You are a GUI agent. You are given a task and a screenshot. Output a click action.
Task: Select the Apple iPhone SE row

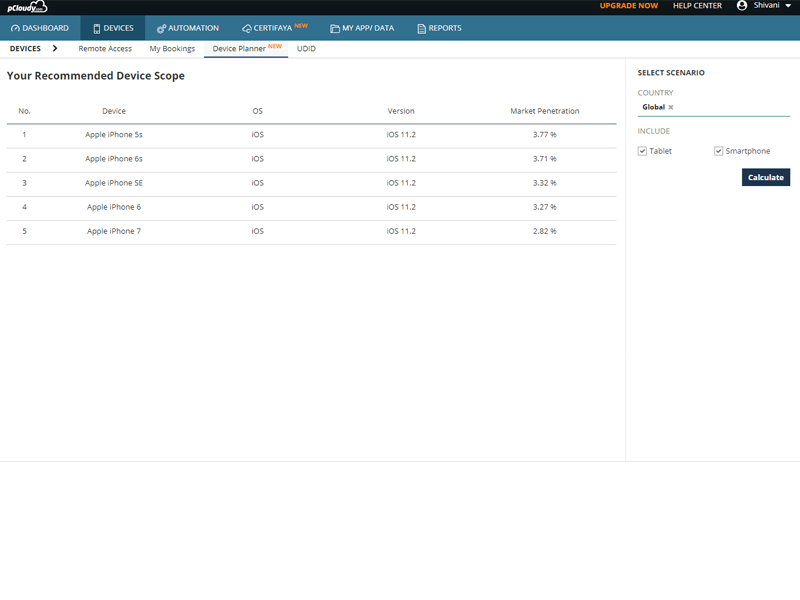point(311,183)
